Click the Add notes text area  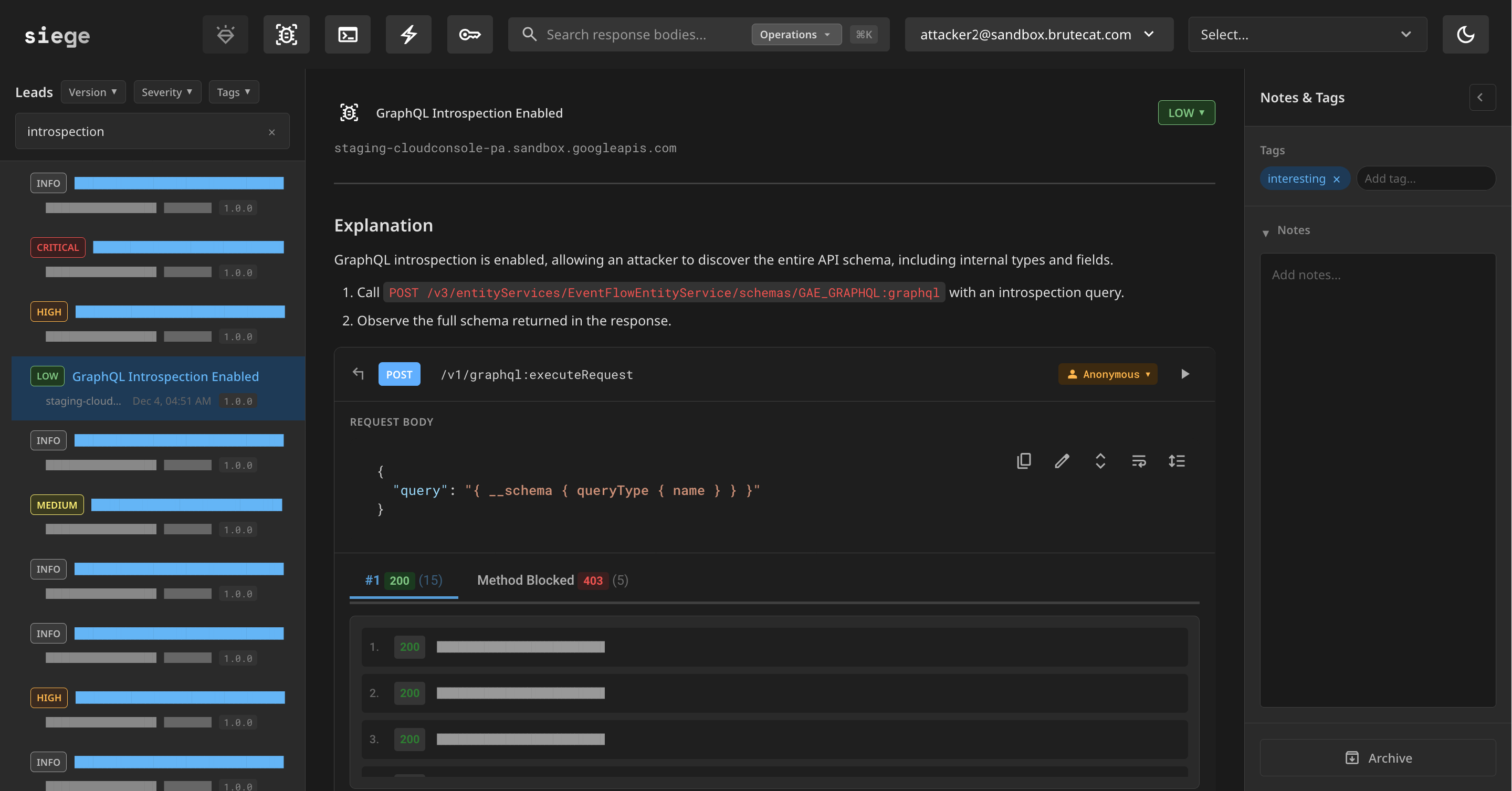coord(1378,480)
